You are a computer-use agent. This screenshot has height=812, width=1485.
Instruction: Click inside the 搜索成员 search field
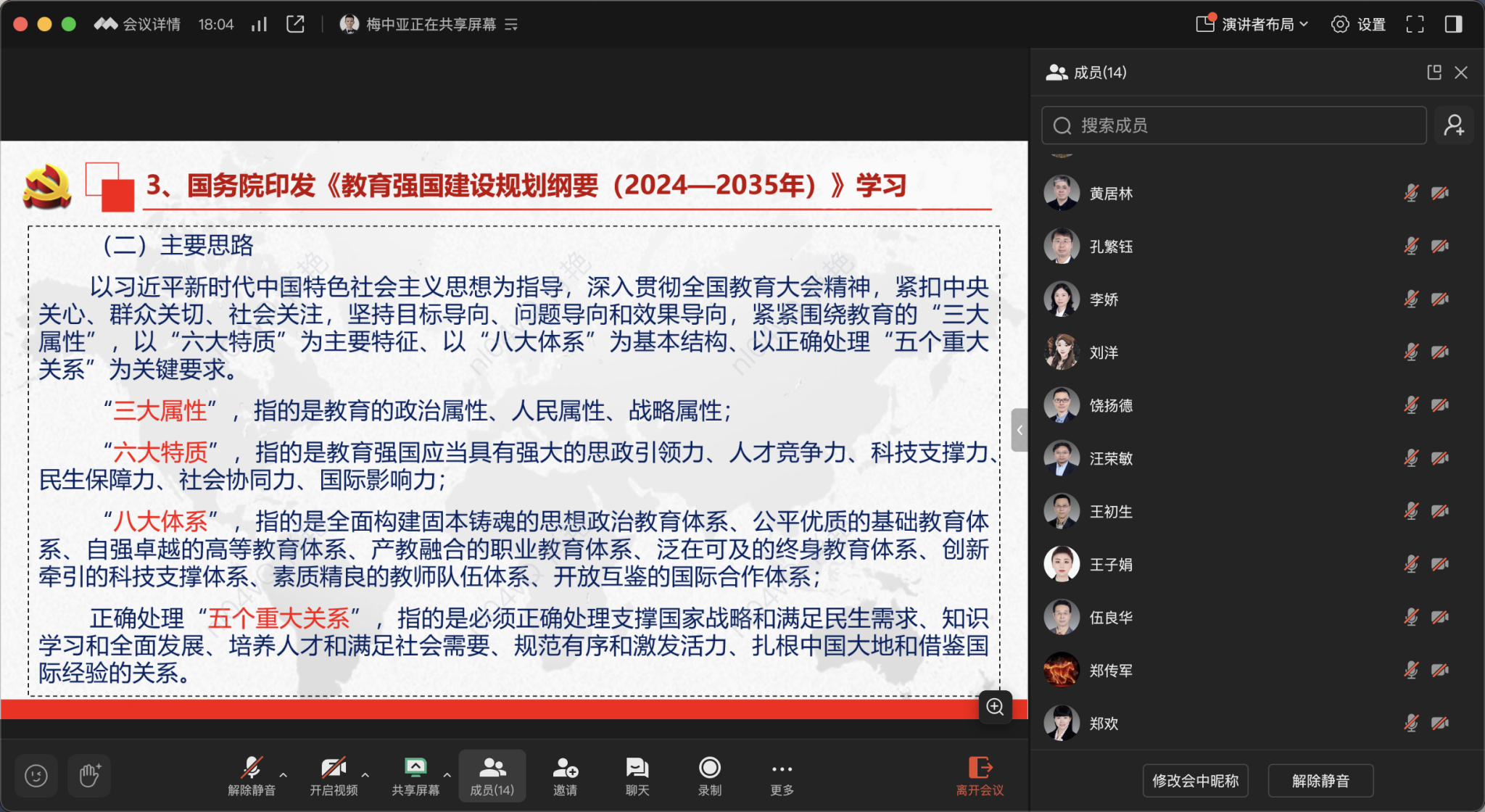1233,125
